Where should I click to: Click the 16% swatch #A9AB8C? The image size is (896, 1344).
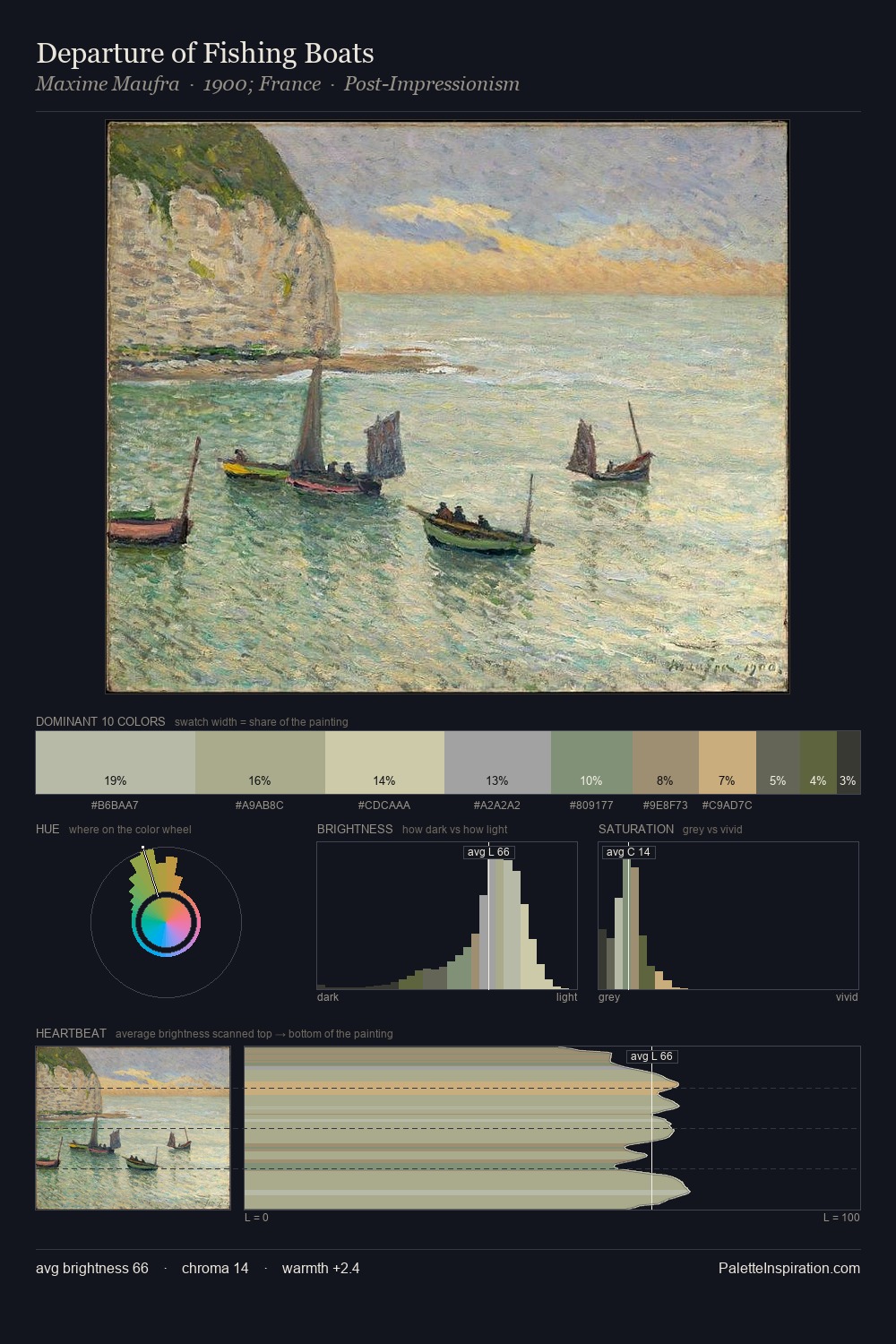[260, 762]
